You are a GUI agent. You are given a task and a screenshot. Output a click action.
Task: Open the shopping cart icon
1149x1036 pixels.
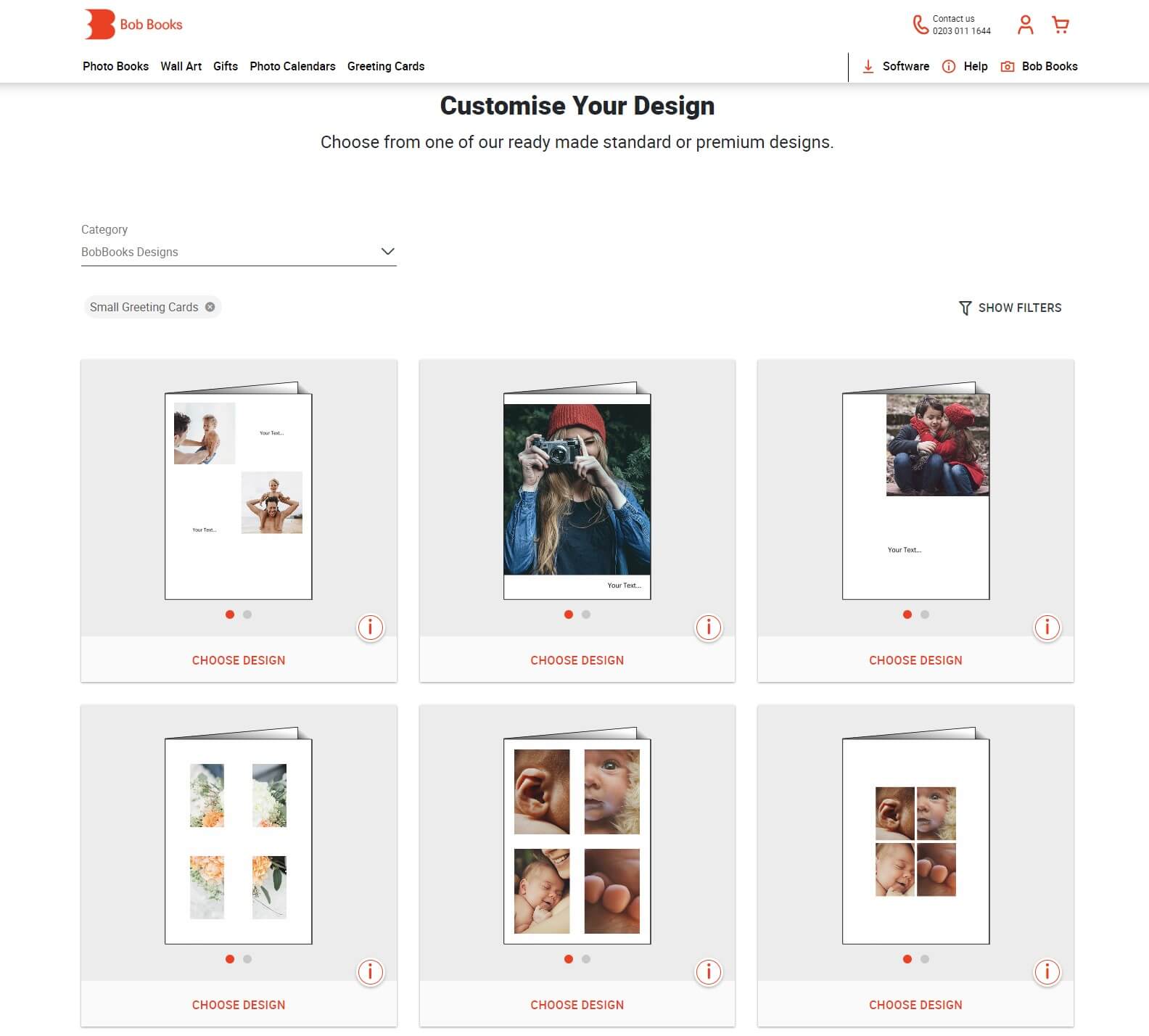coord(1061,25)
